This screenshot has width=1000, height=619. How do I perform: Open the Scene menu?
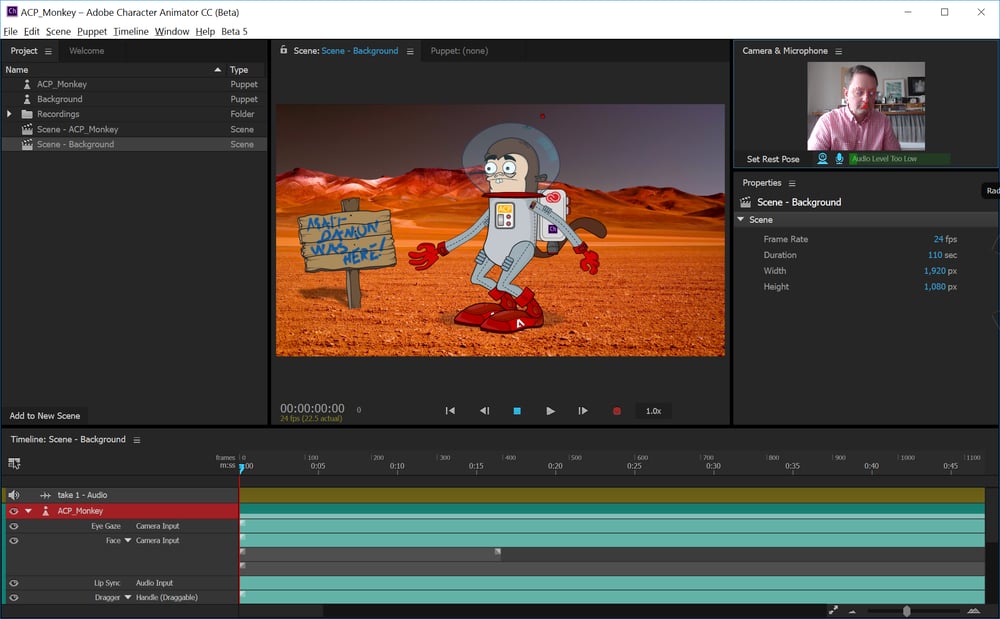coord(58,31)
